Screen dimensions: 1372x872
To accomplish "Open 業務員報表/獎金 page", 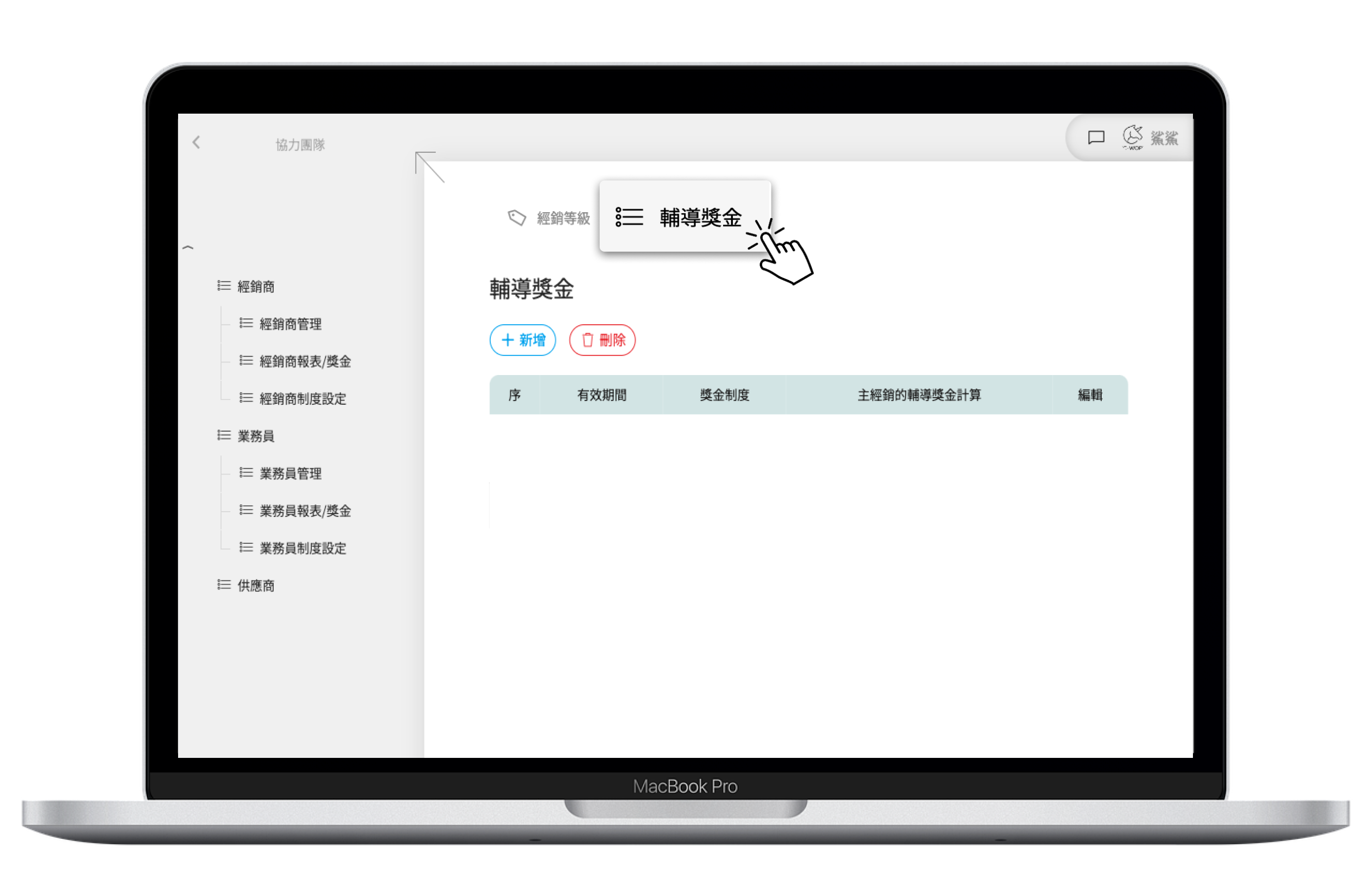I will click(305, 511).
